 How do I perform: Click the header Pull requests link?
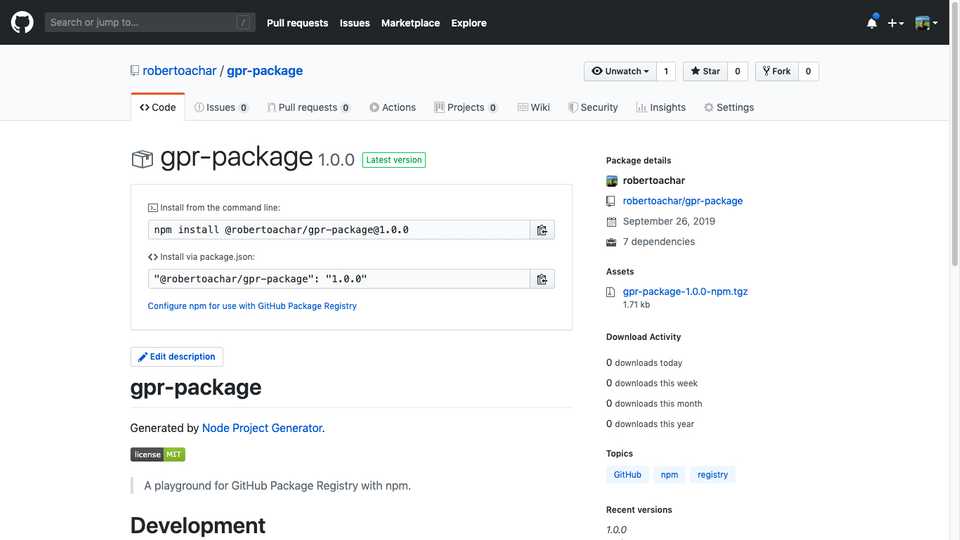(x=297, y=23)
